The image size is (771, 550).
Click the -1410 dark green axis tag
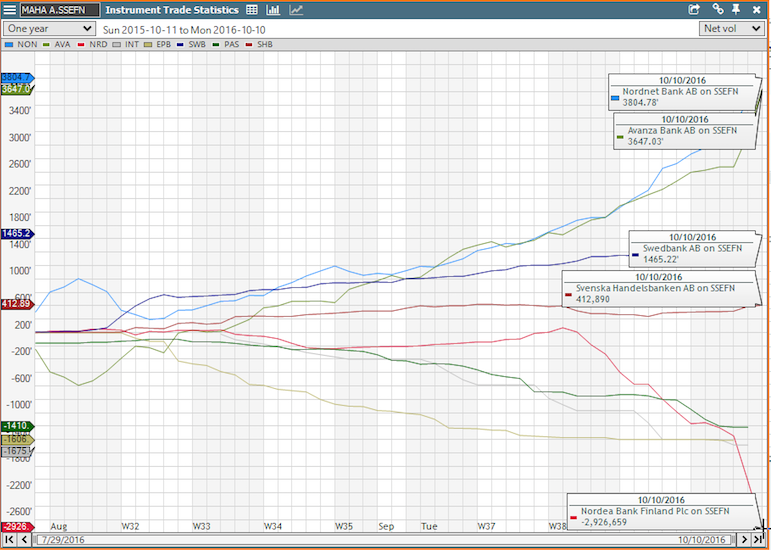(17, 426)
